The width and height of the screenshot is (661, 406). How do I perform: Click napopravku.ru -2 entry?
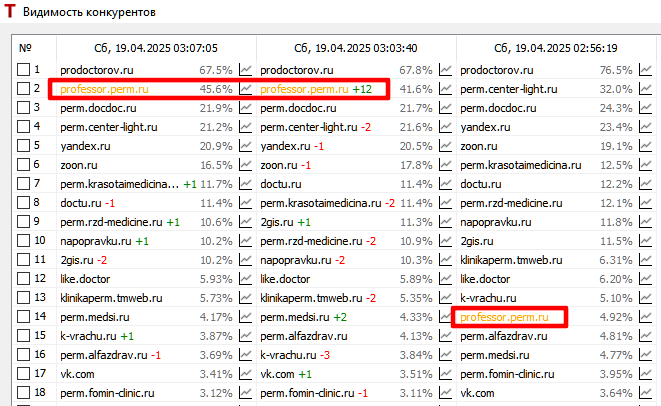tap(303, 260)
